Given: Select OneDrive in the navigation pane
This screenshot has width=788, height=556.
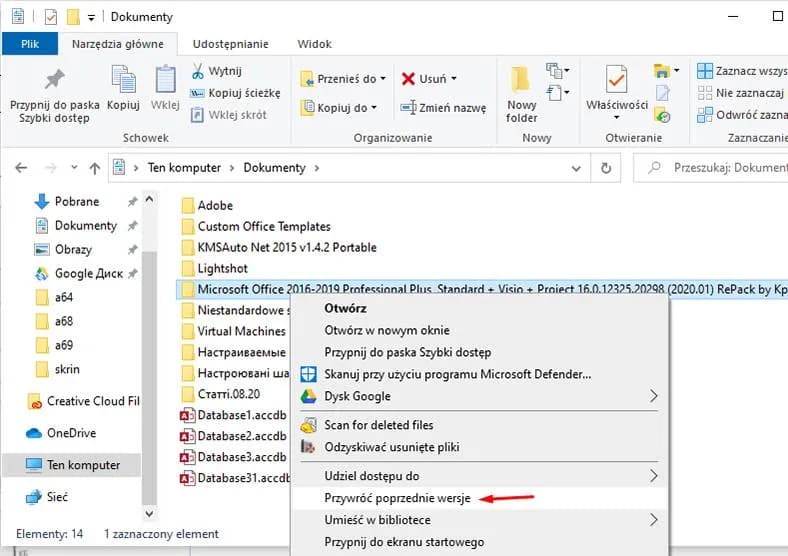Looking at the screenshot, I should click(71, 433).
